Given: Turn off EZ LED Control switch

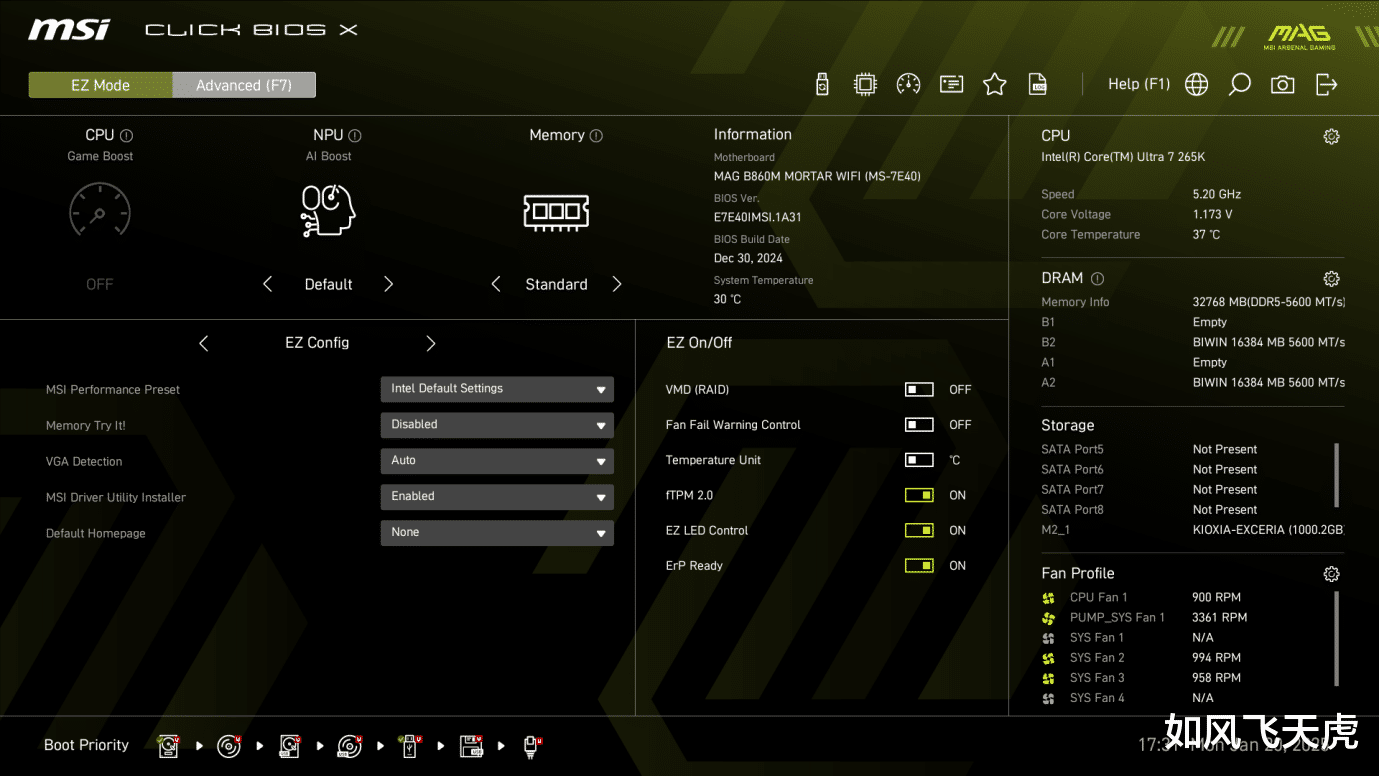Looking at the screenshot, I should click(x=919, y=530).
